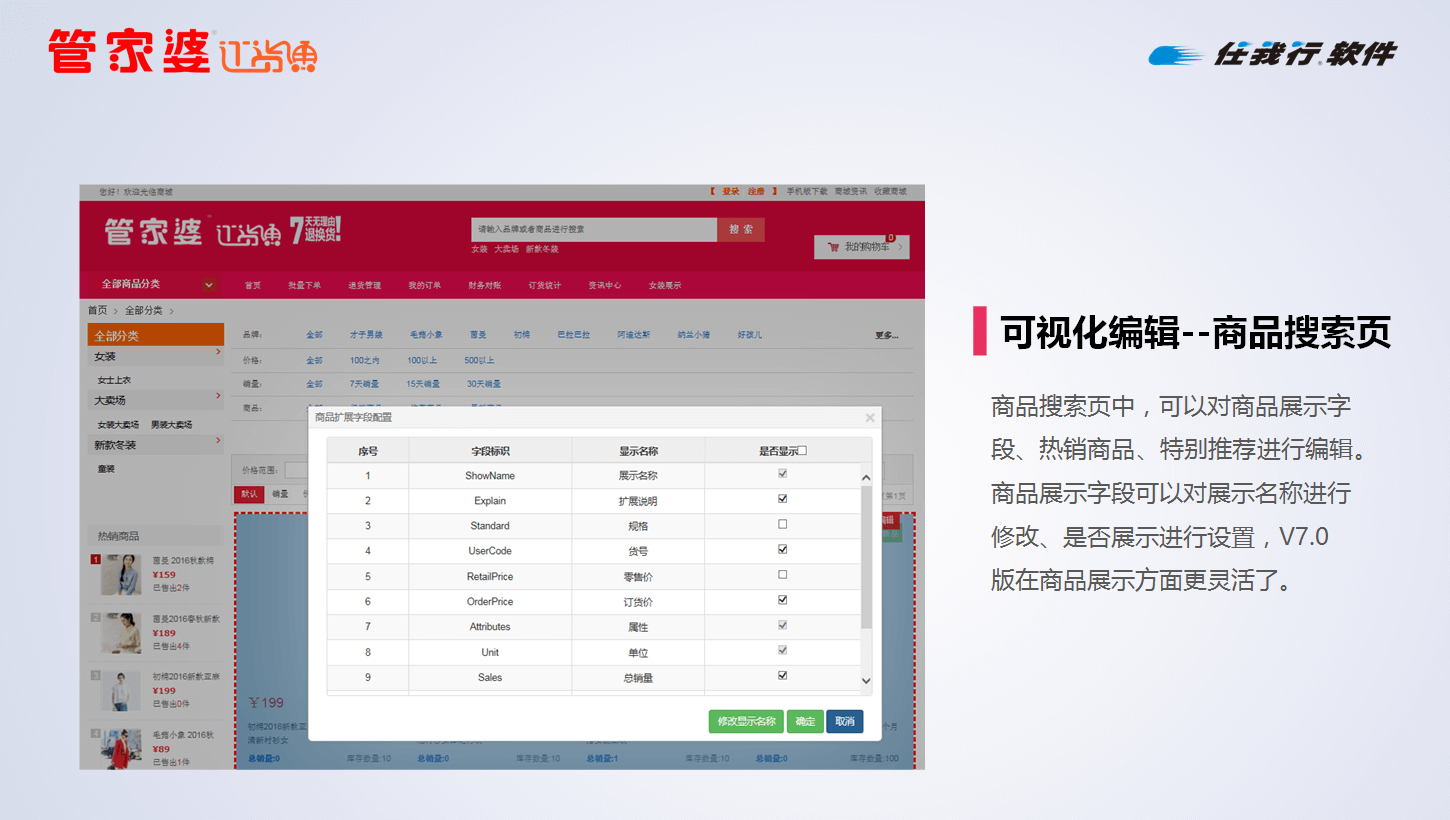Click the scroll-down arrow in the field table
The image size is (1450, 820).
[866, 681]
